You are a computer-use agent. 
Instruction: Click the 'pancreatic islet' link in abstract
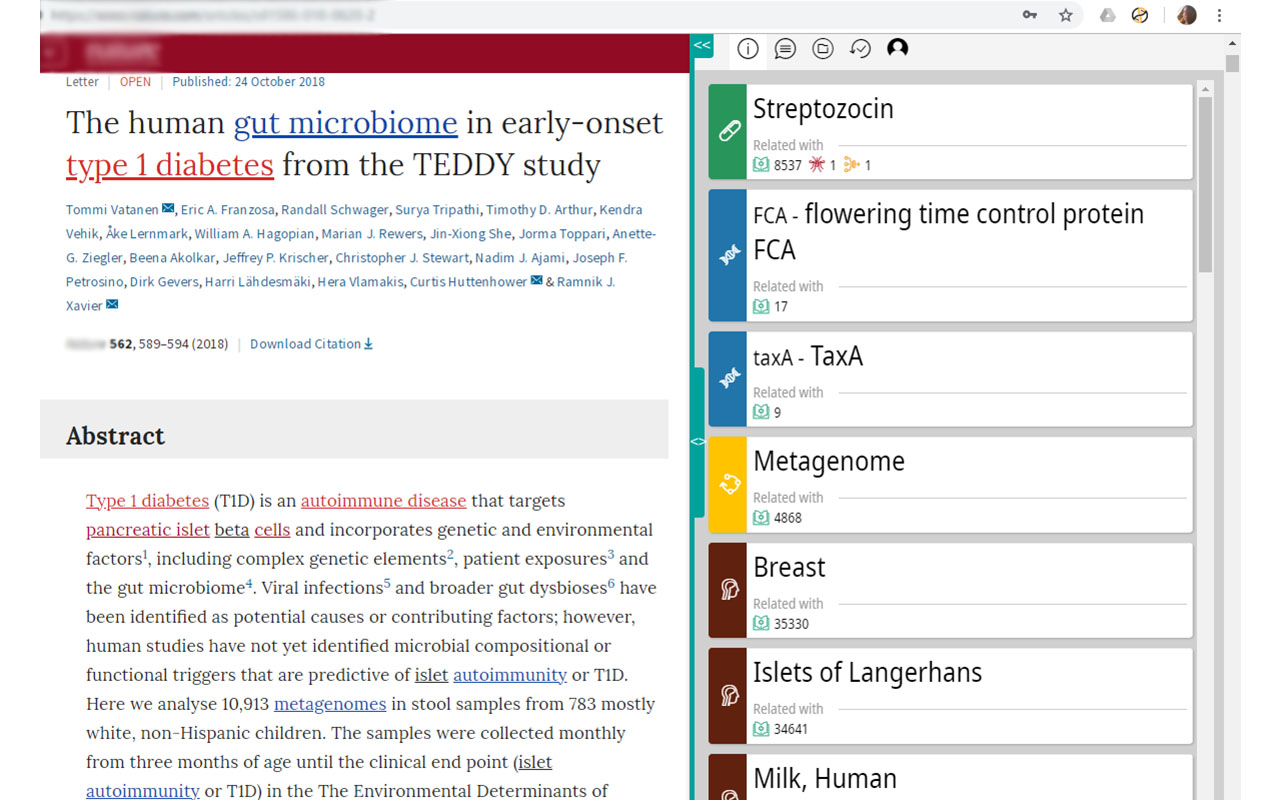[x=148, y=530]
